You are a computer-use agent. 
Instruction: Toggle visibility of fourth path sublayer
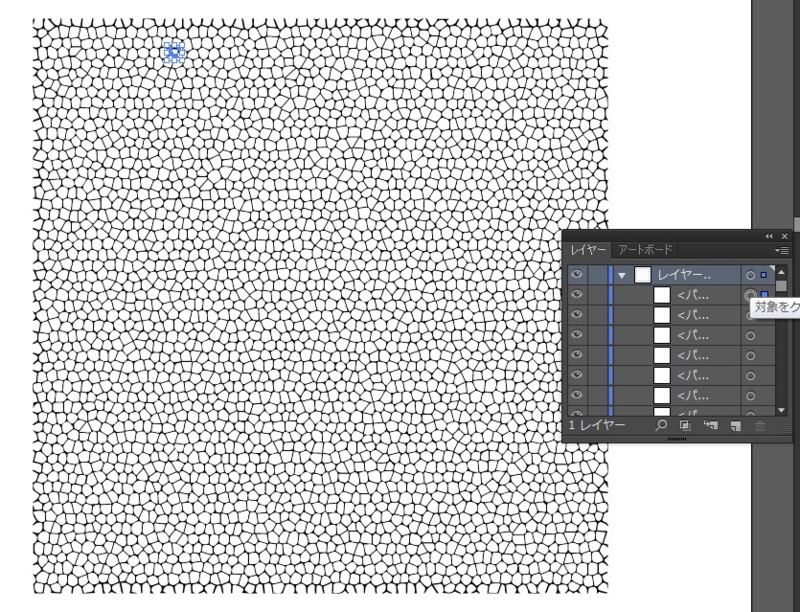tap(577, 354)
